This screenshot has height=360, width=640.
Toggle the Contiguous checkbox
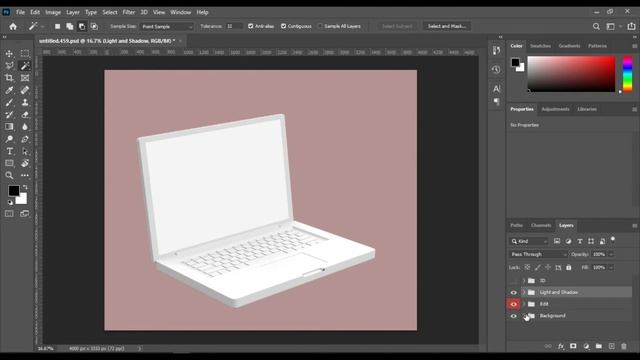pyautogui.click(x=283, y=26)
